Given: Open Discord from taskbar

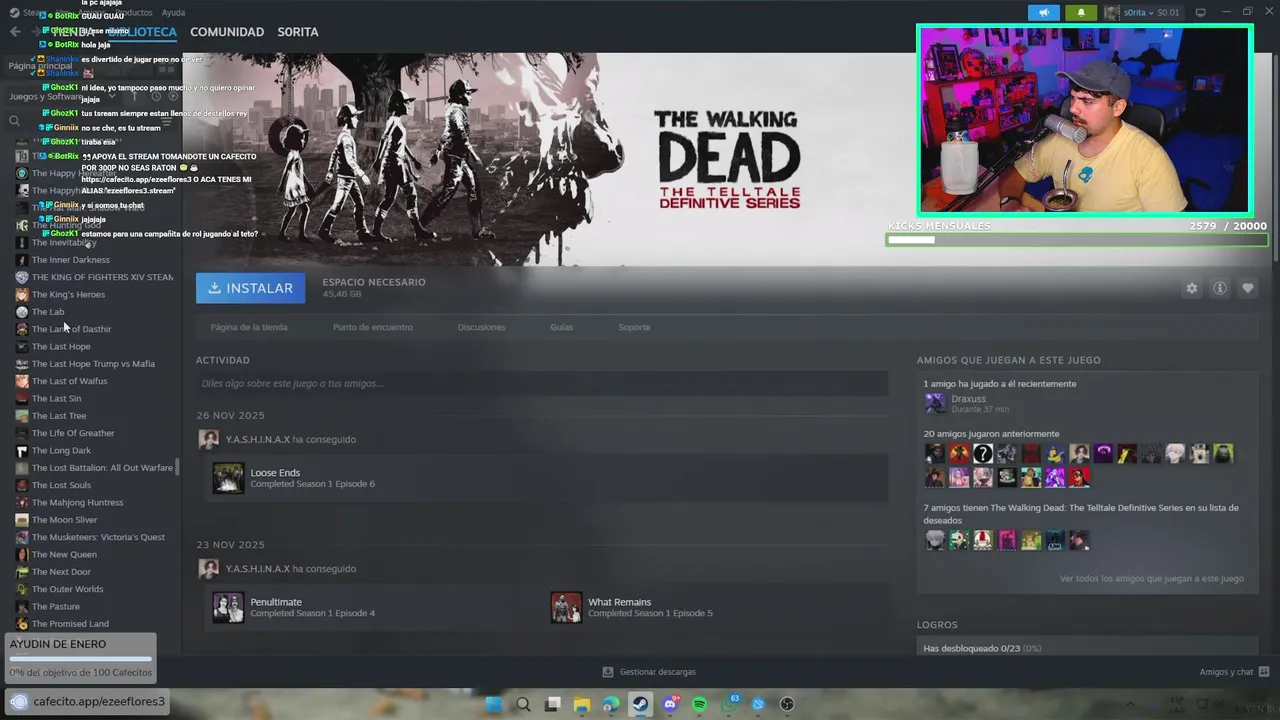Looking at the screenshot, I should point(670,704).
